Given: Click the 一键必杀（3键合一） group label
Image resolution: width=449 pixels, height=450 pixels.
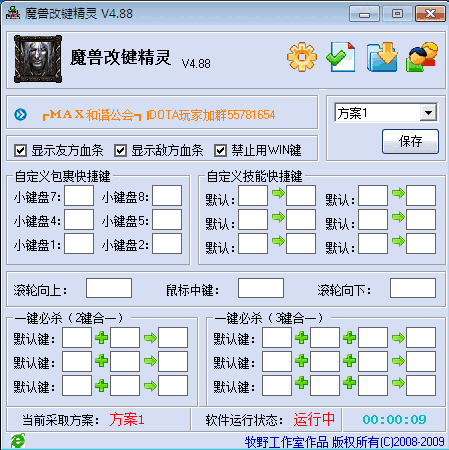Looking at the screenshot, I should pos(269,318).
